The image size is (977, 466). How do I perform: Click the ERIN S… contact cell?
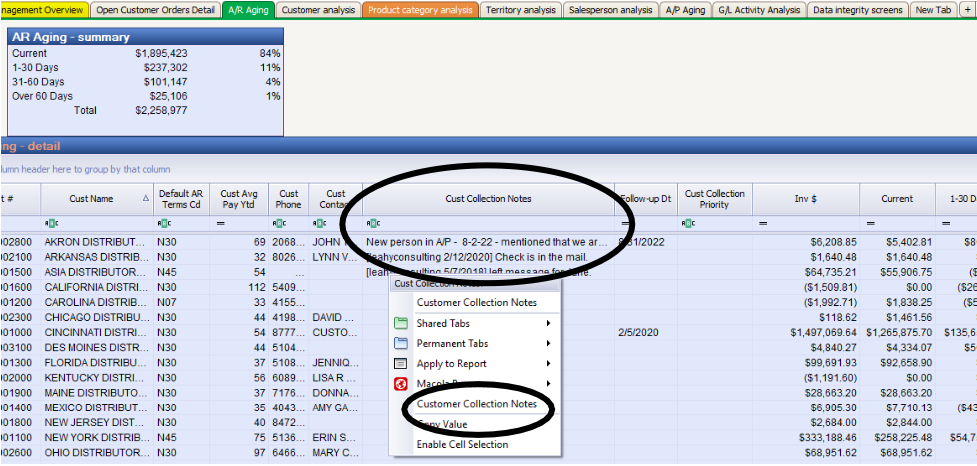[335, 438]
